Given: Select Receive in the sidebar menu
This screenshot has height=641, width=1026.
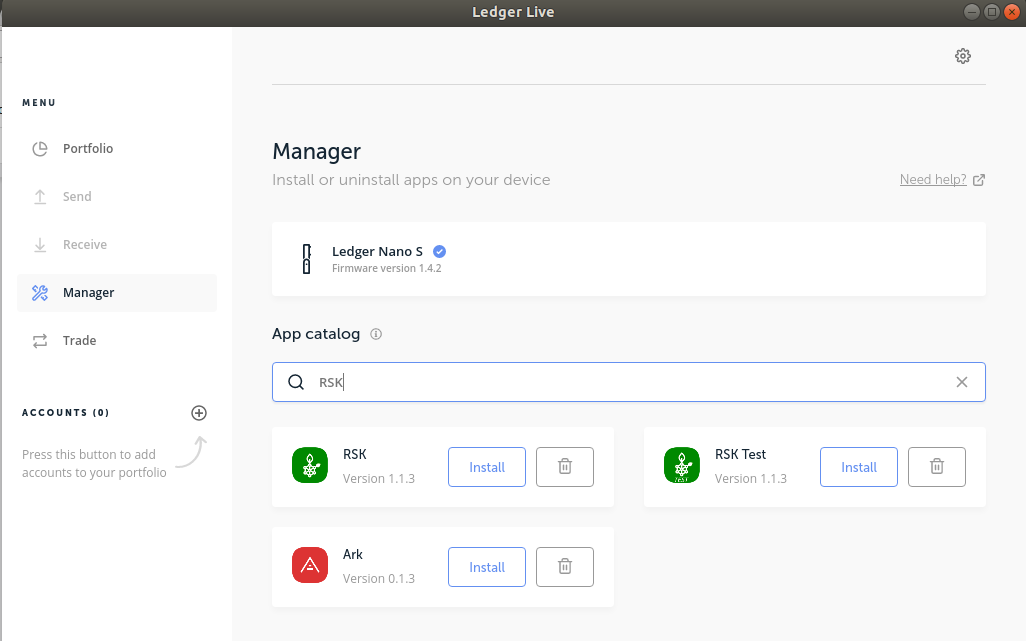Looking at the screenshot, I should pos(116,245).
